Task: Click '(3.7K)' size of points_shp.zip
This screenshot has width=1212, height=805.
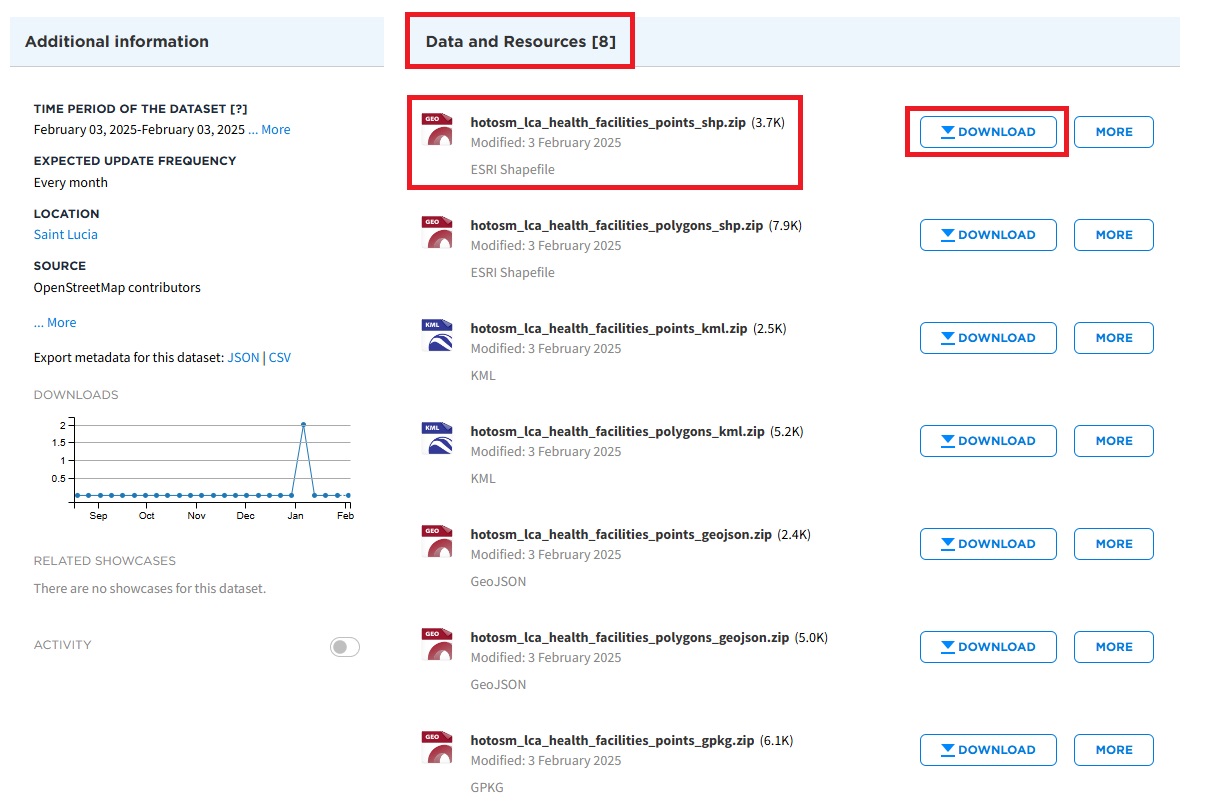Action: coord(768,123)
